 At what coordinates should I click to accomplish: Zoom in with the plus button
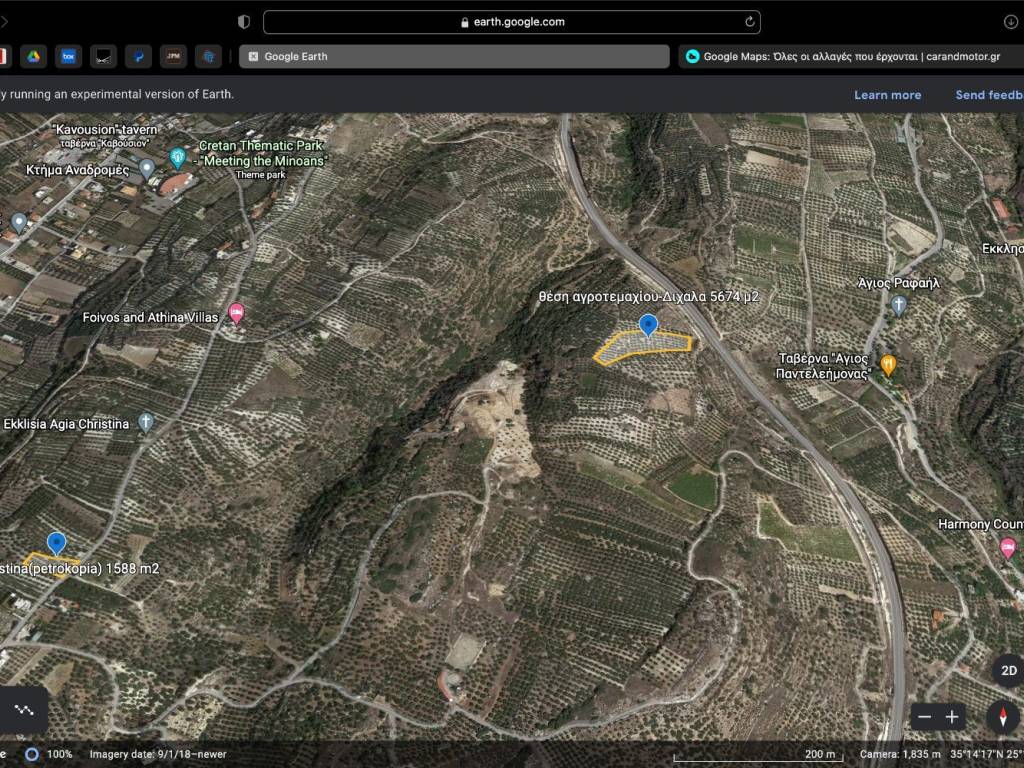(952, 717)
